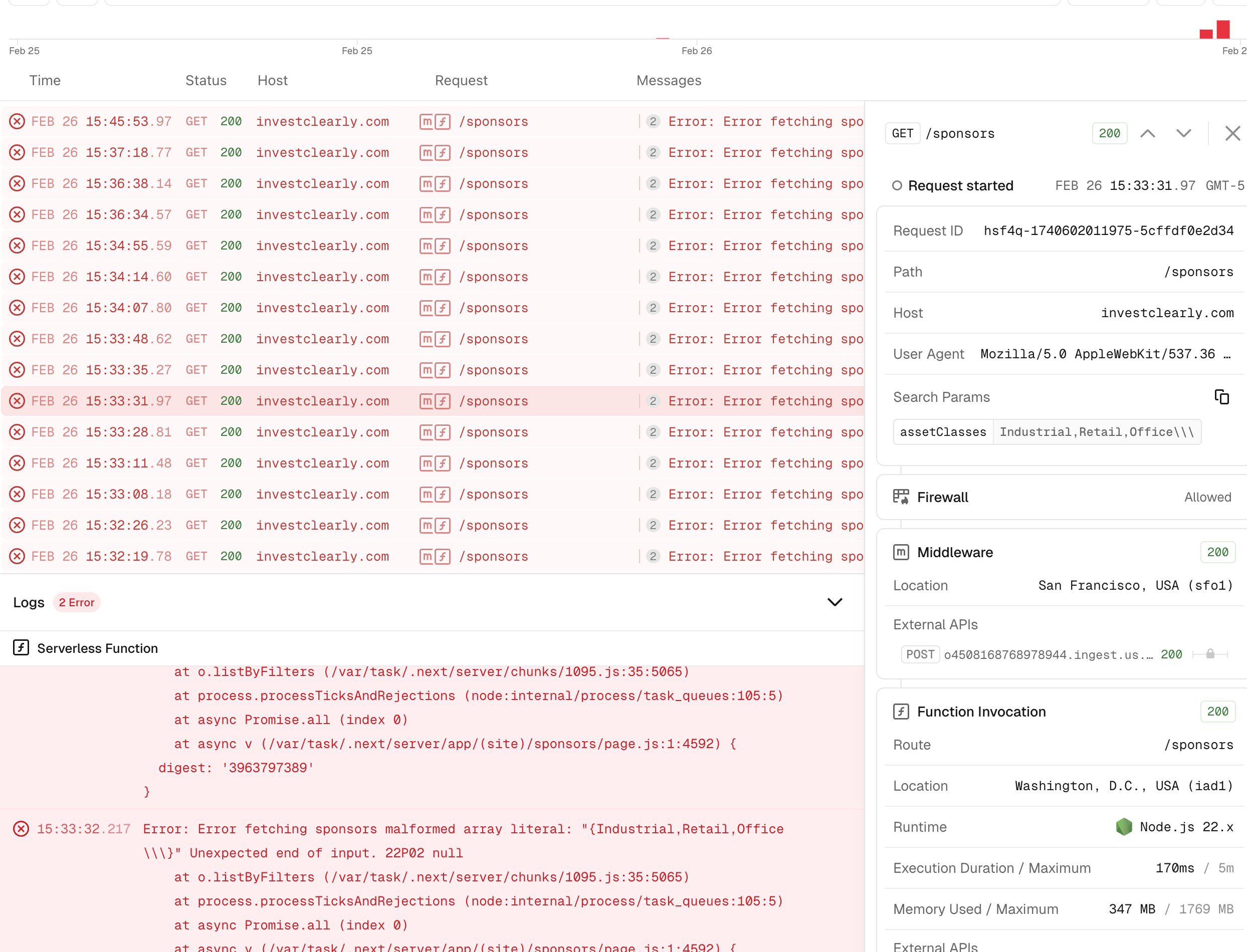The height and width of the screenshot is (952, 1247).
Task: Click the assetClasses search param value
Action: [1096, 432]
